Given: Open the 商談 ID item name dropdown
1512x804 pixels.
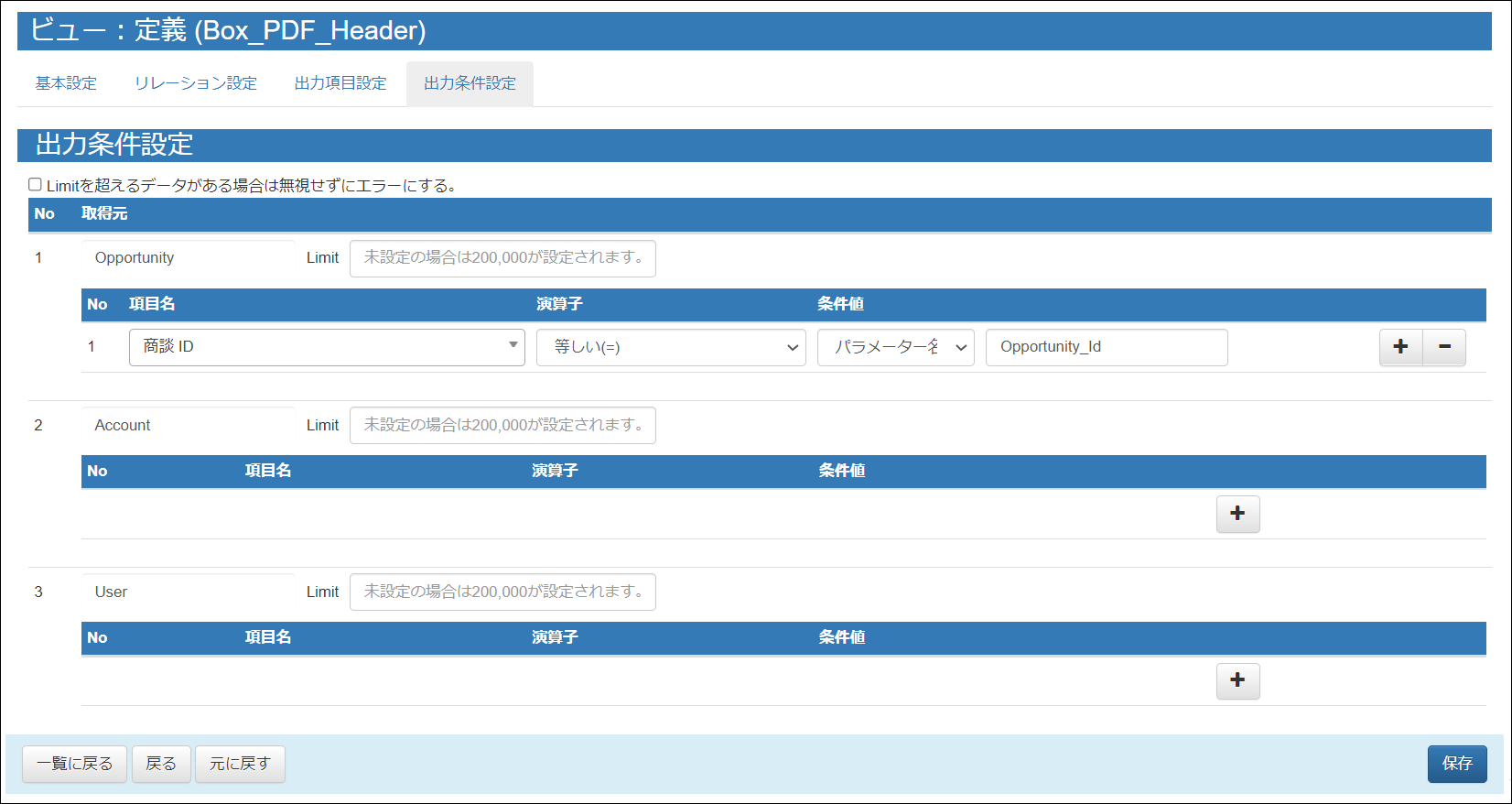Looking at the screenshot, I should pos(327,347).
